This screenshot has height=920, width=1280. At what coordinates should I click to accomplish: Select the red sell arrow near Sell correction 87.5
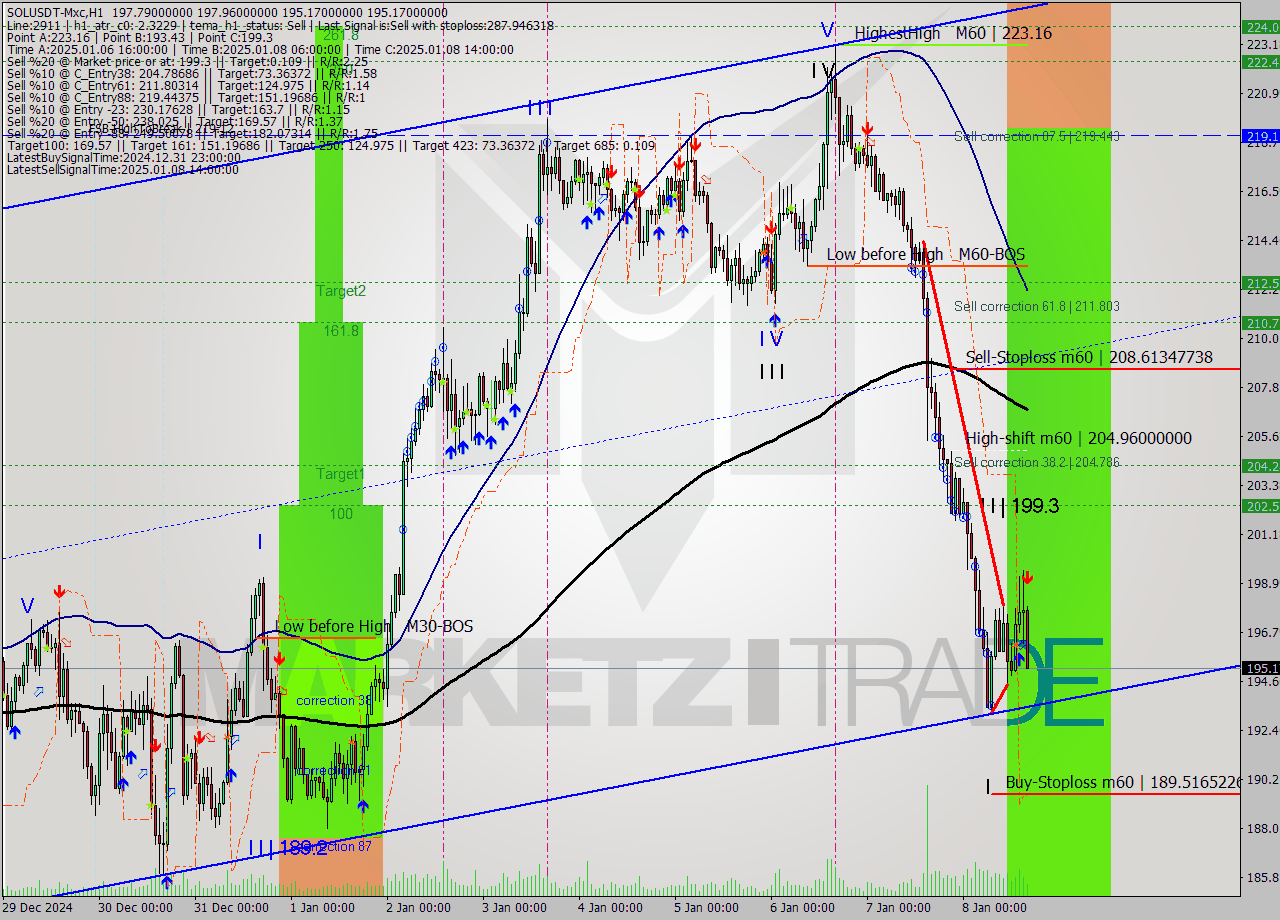click(867, 129)
